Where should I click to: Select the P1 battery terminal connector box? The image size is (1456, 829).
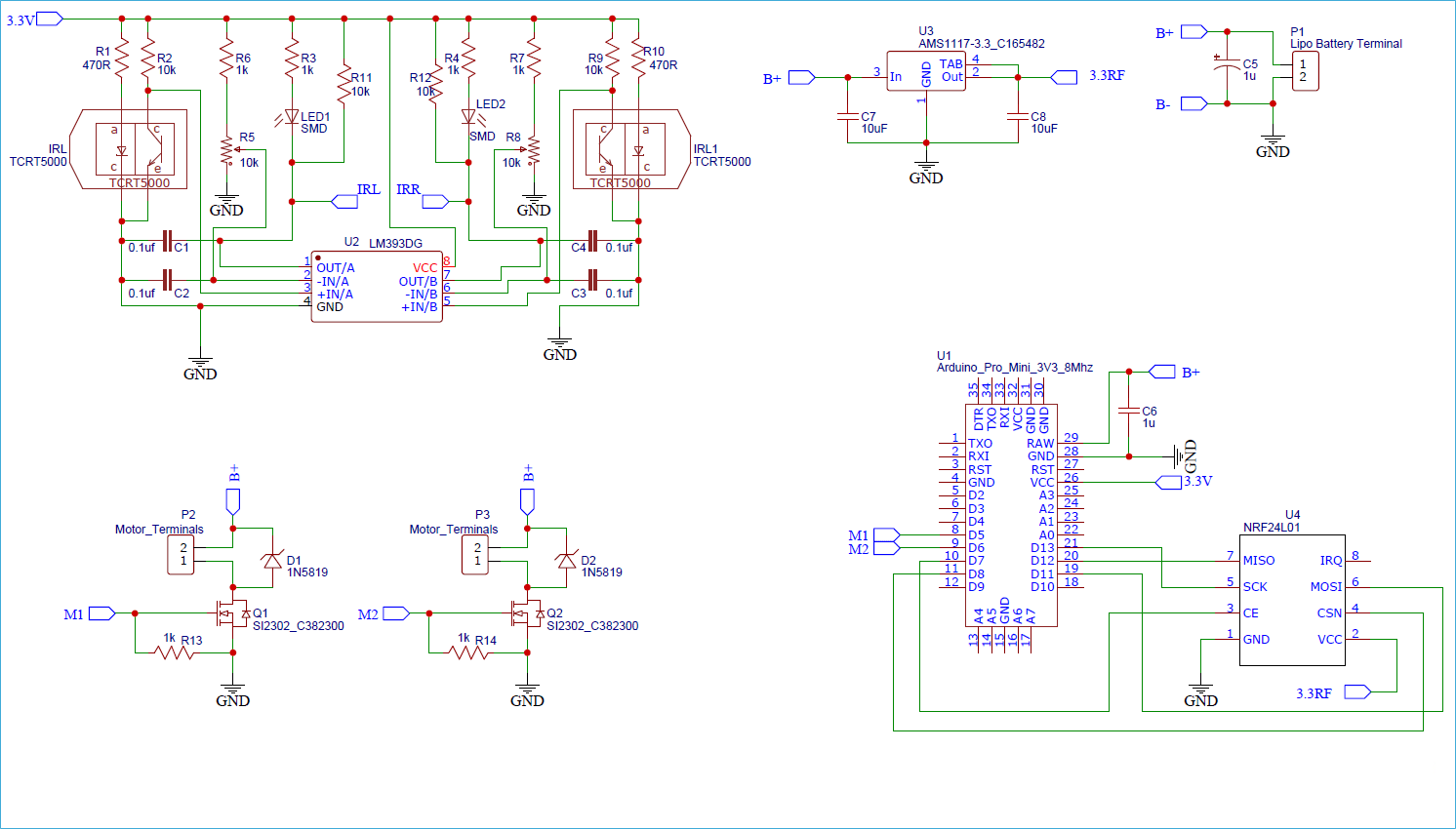click(1306, 71)
